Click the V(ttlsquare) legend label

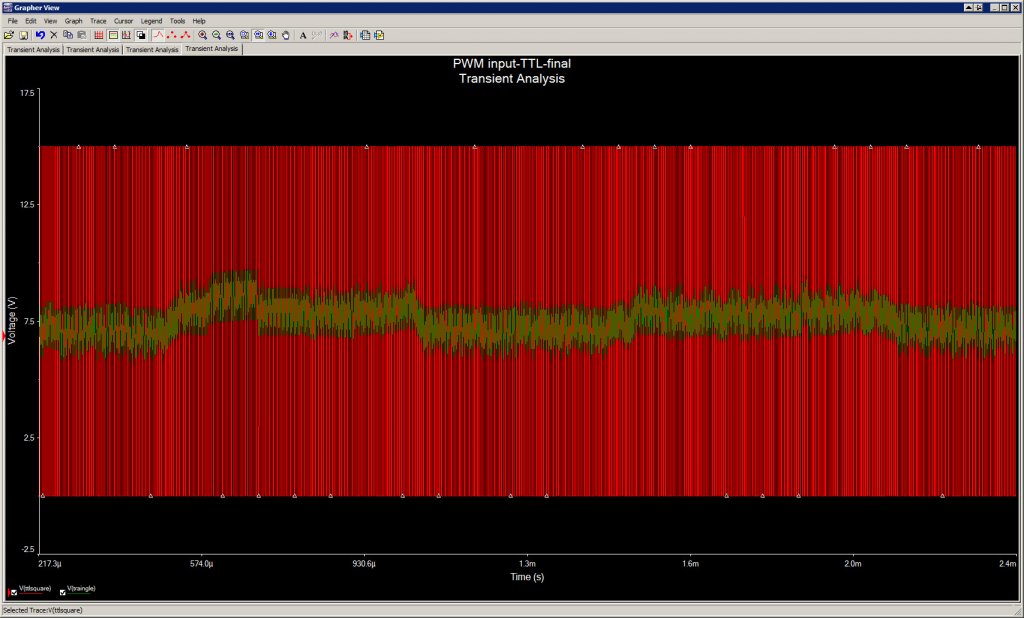click(x=35, y=589)
